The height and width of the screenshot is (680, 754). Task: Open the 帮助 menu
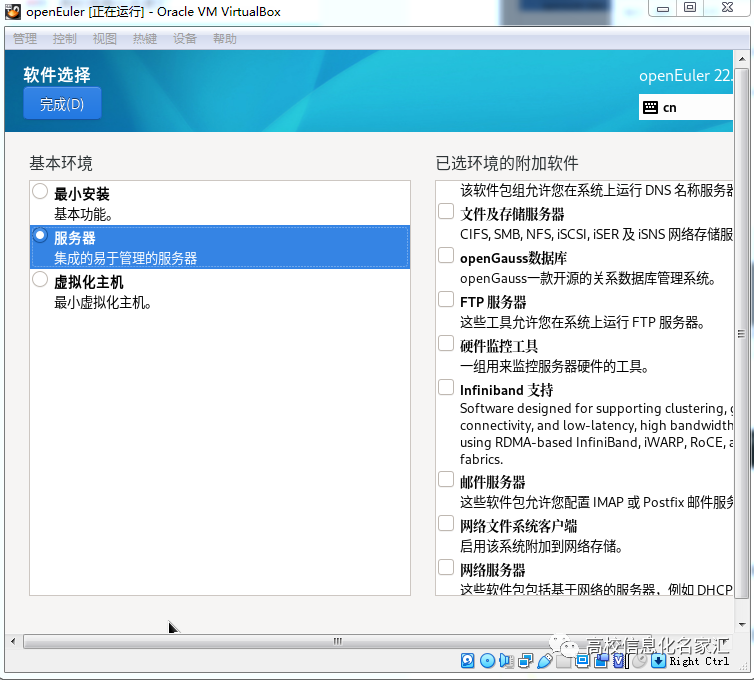225,38
